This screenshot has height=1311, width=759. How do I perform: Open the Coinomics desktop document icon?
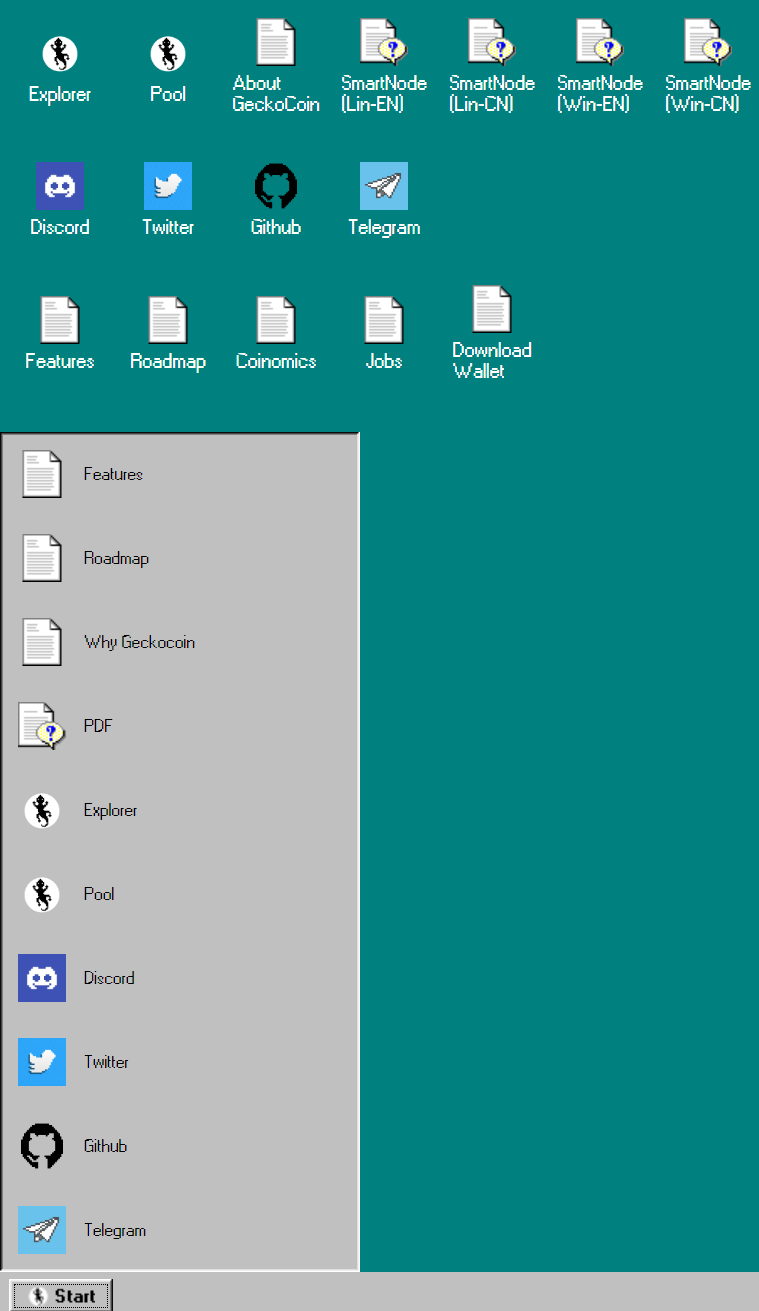coord(276,320)
